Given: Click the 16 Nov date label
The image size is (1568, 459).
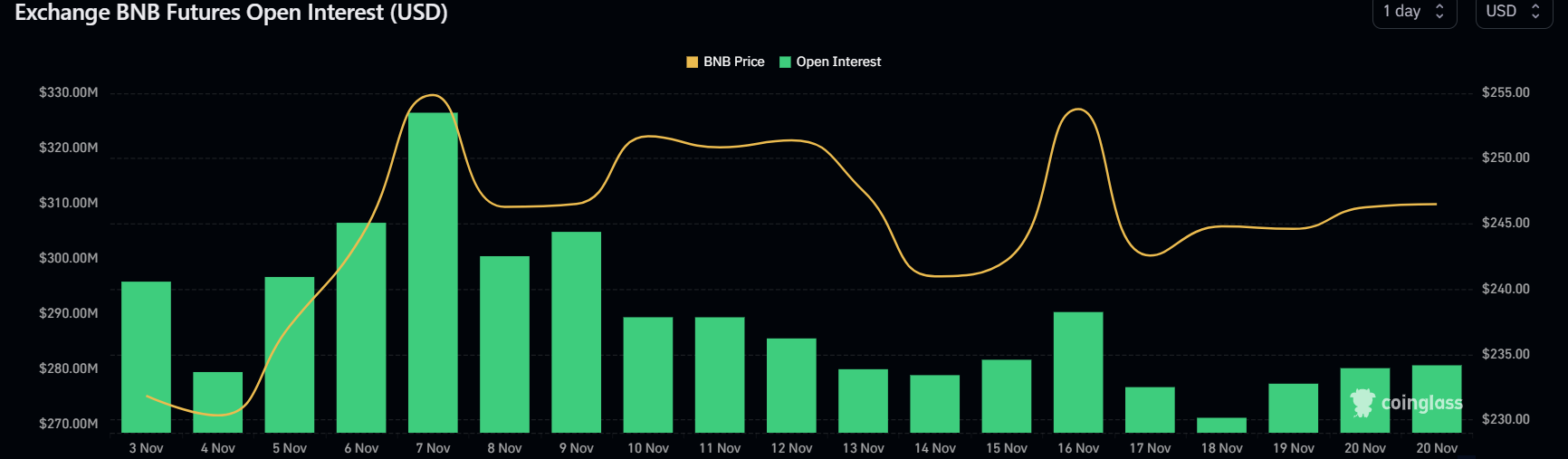Looking at the screenshot, I should [1078, 448].
